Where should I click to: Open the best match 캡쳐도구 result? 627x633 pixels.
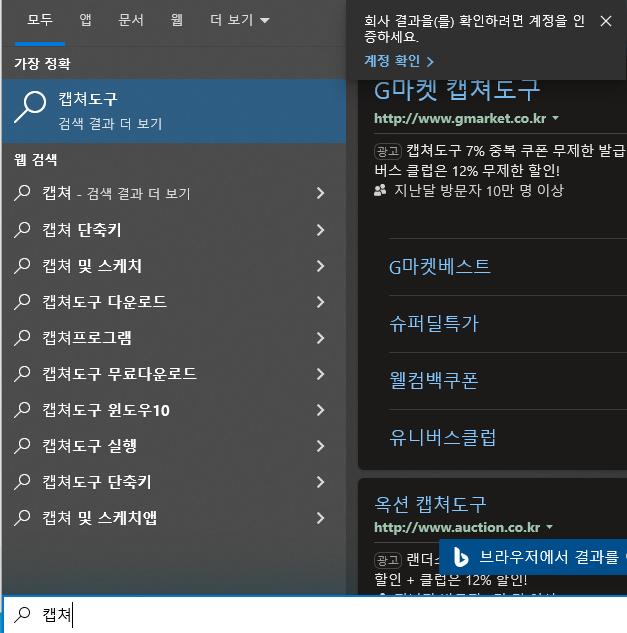pos(174,111)
